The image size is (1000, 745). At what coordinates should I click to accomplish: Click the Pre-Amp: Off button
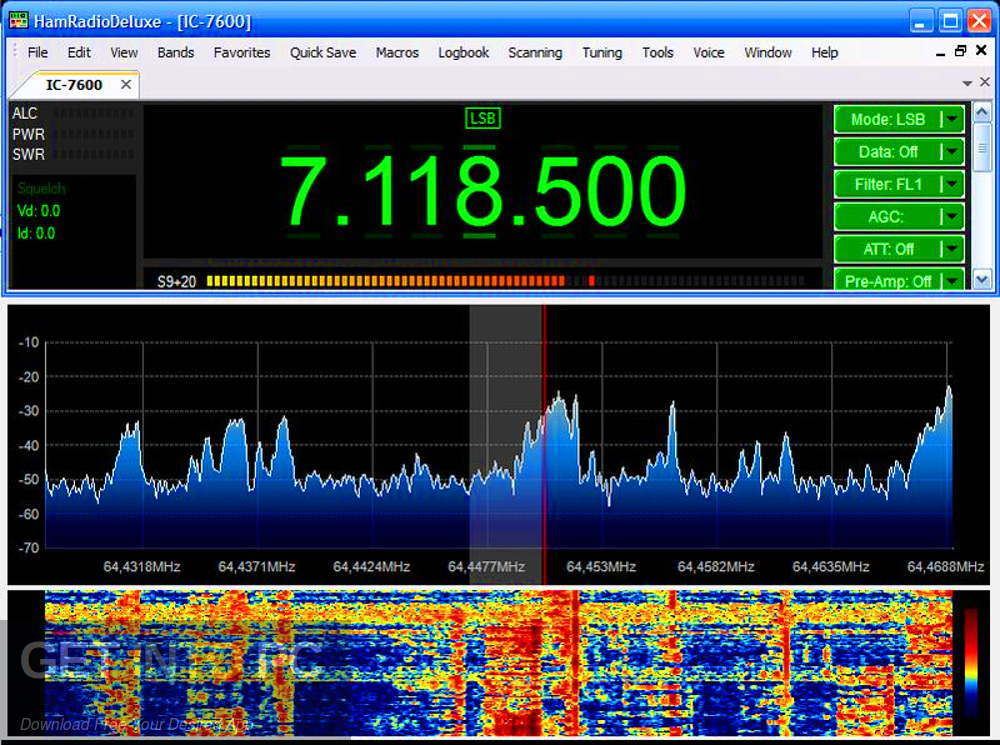click(888, 280)
